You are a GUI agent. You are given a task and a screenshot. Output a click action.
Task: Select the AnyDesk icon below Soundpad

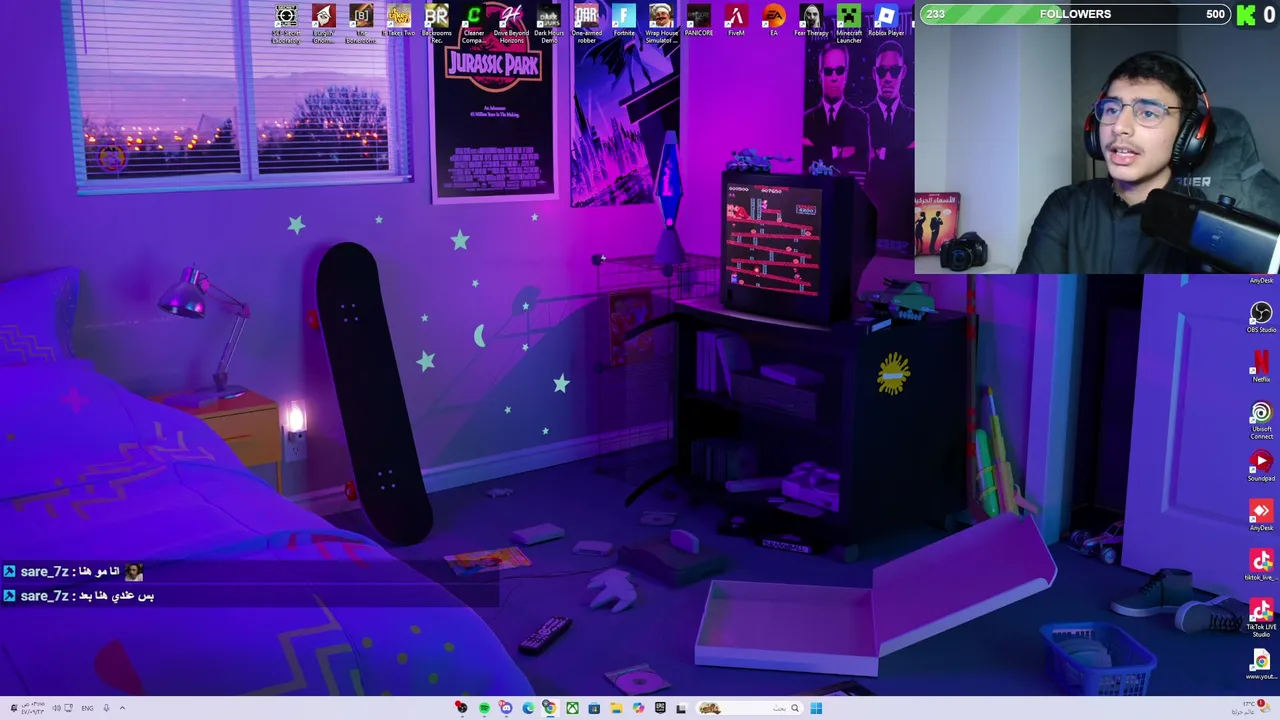1261,516
